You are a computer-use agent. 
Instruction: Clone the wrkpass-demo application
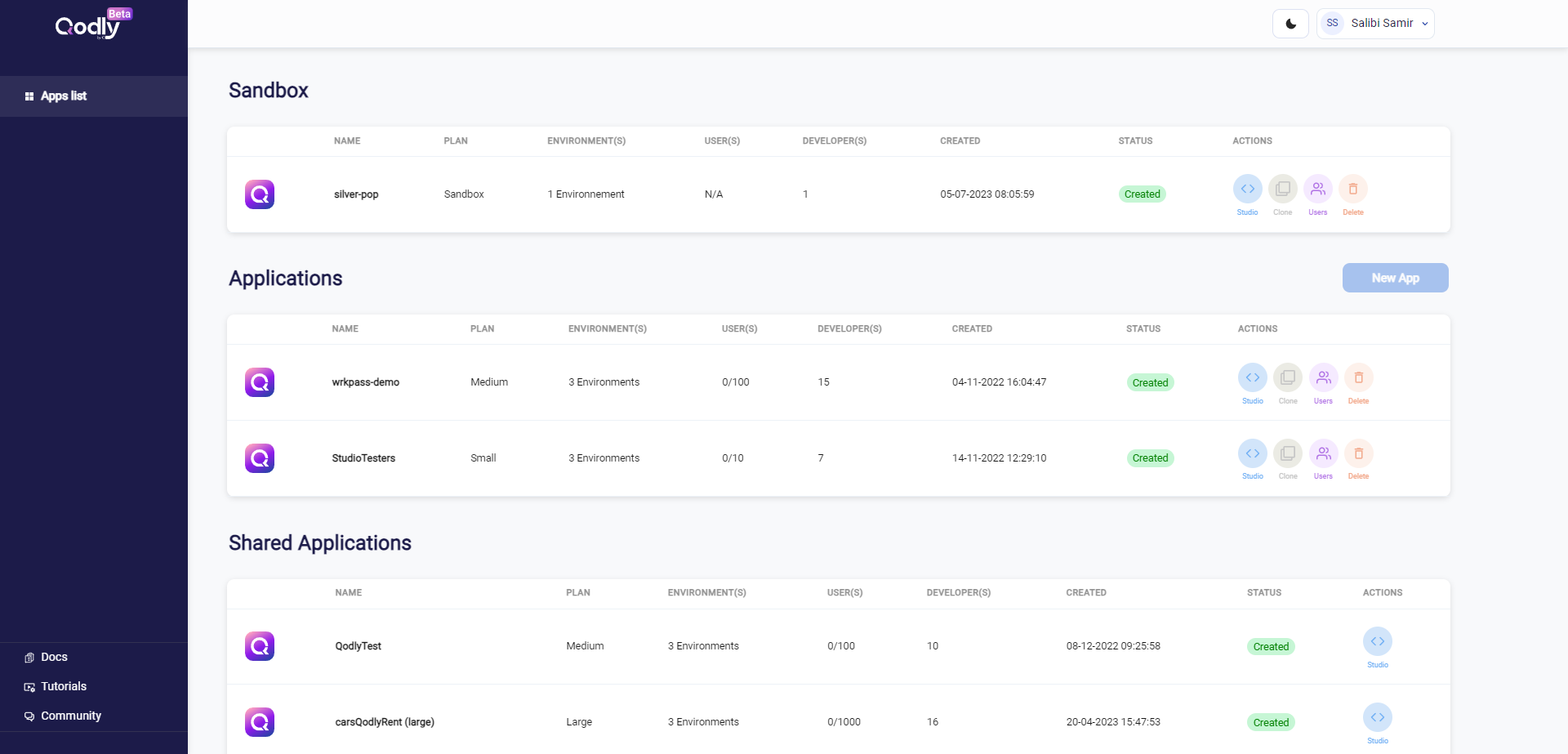1288,377
